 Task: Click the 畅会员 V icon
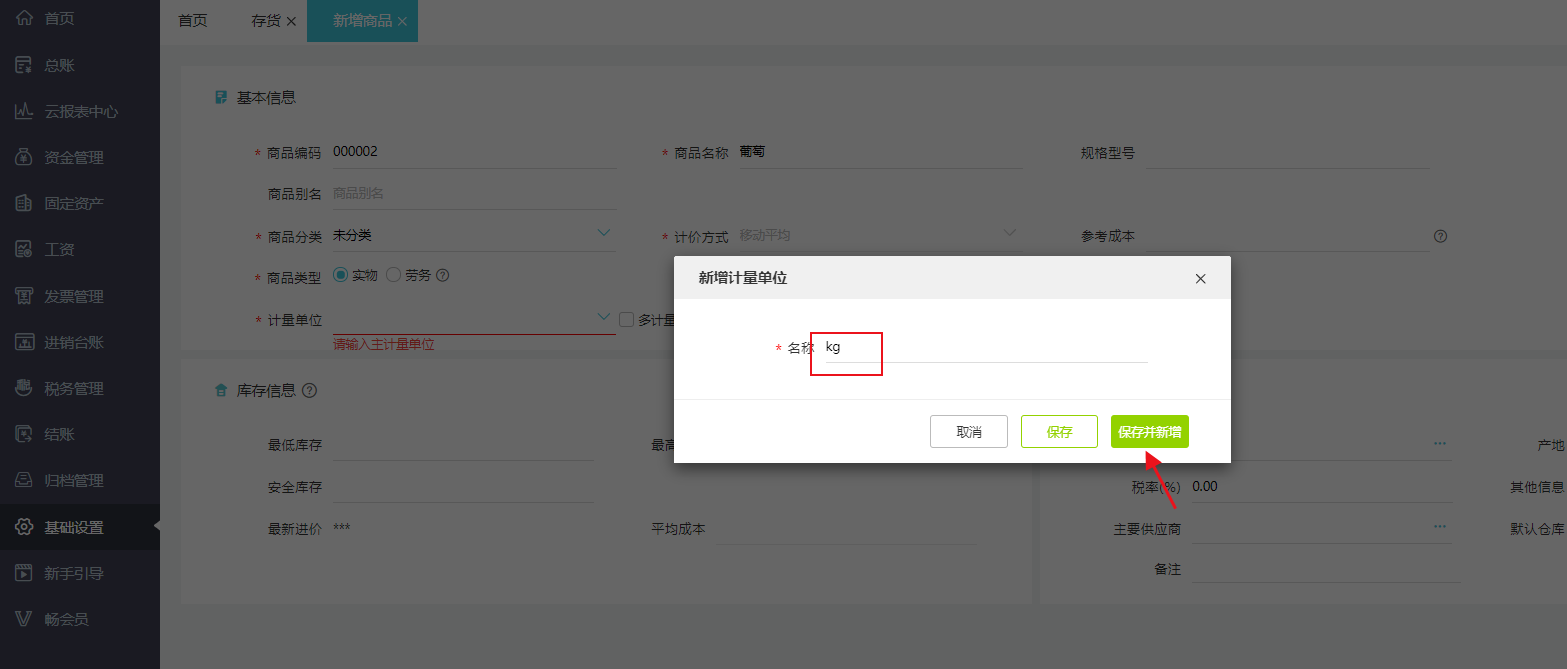click(25, 619)
